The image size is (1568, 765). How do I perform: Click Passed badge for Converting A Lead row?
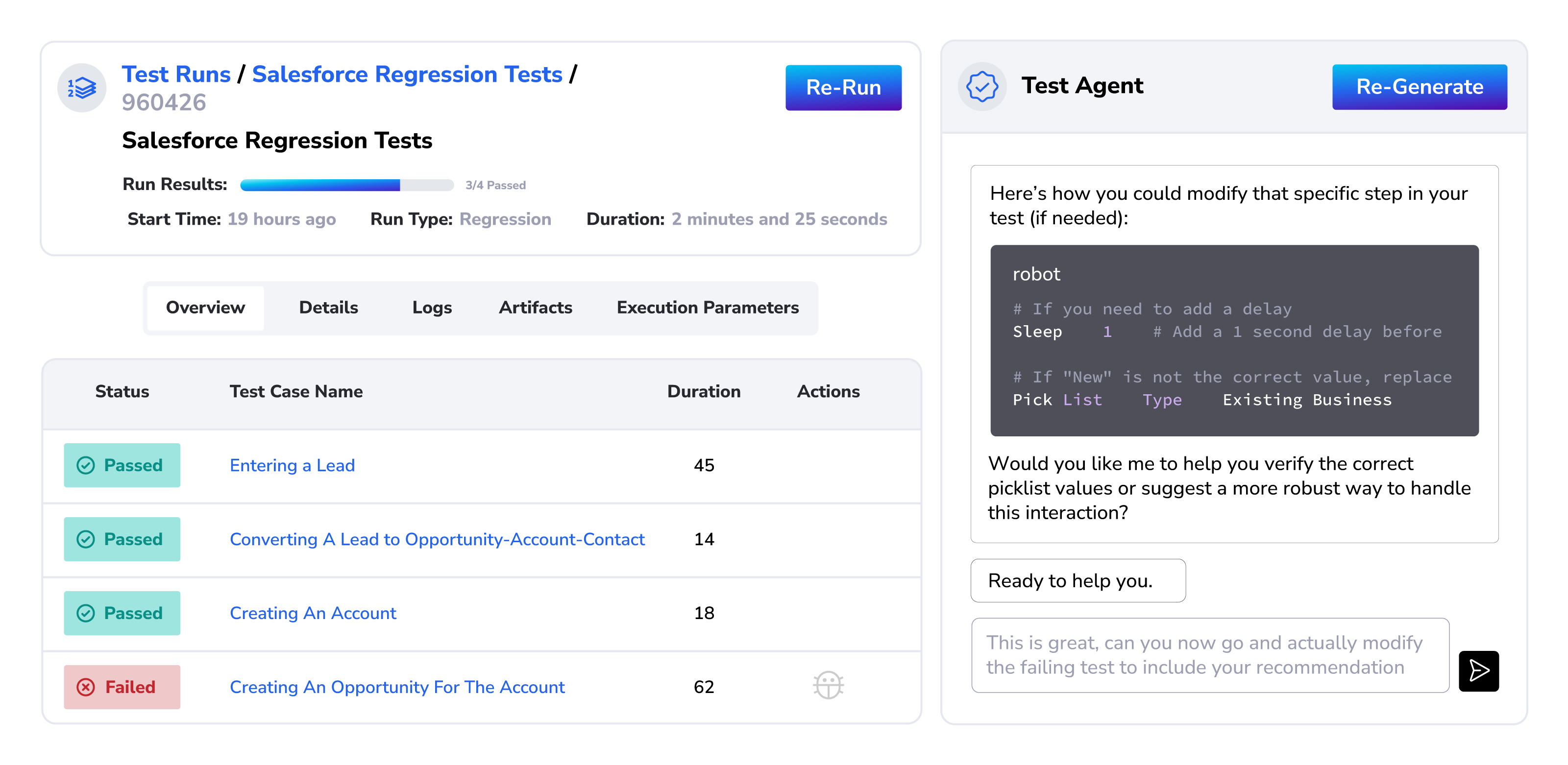point(122,539)
